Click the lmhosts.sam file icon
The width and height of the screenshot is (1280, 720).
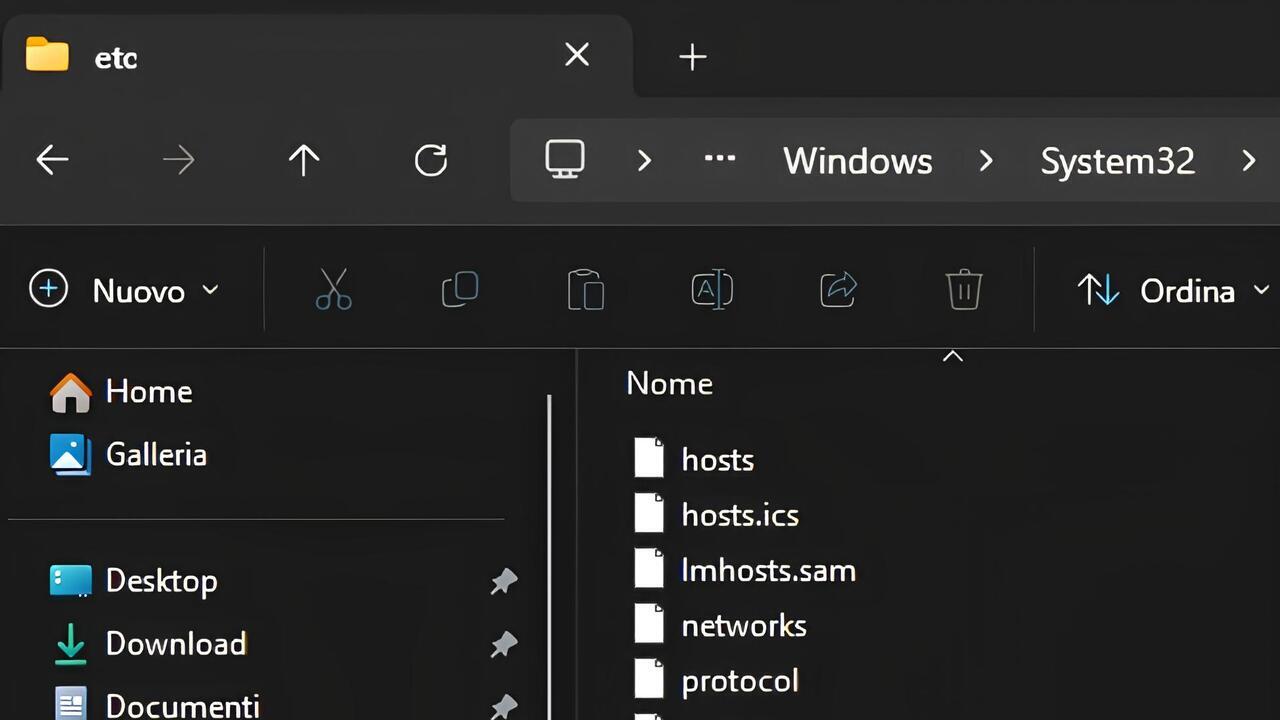click(x=649, y=569)
